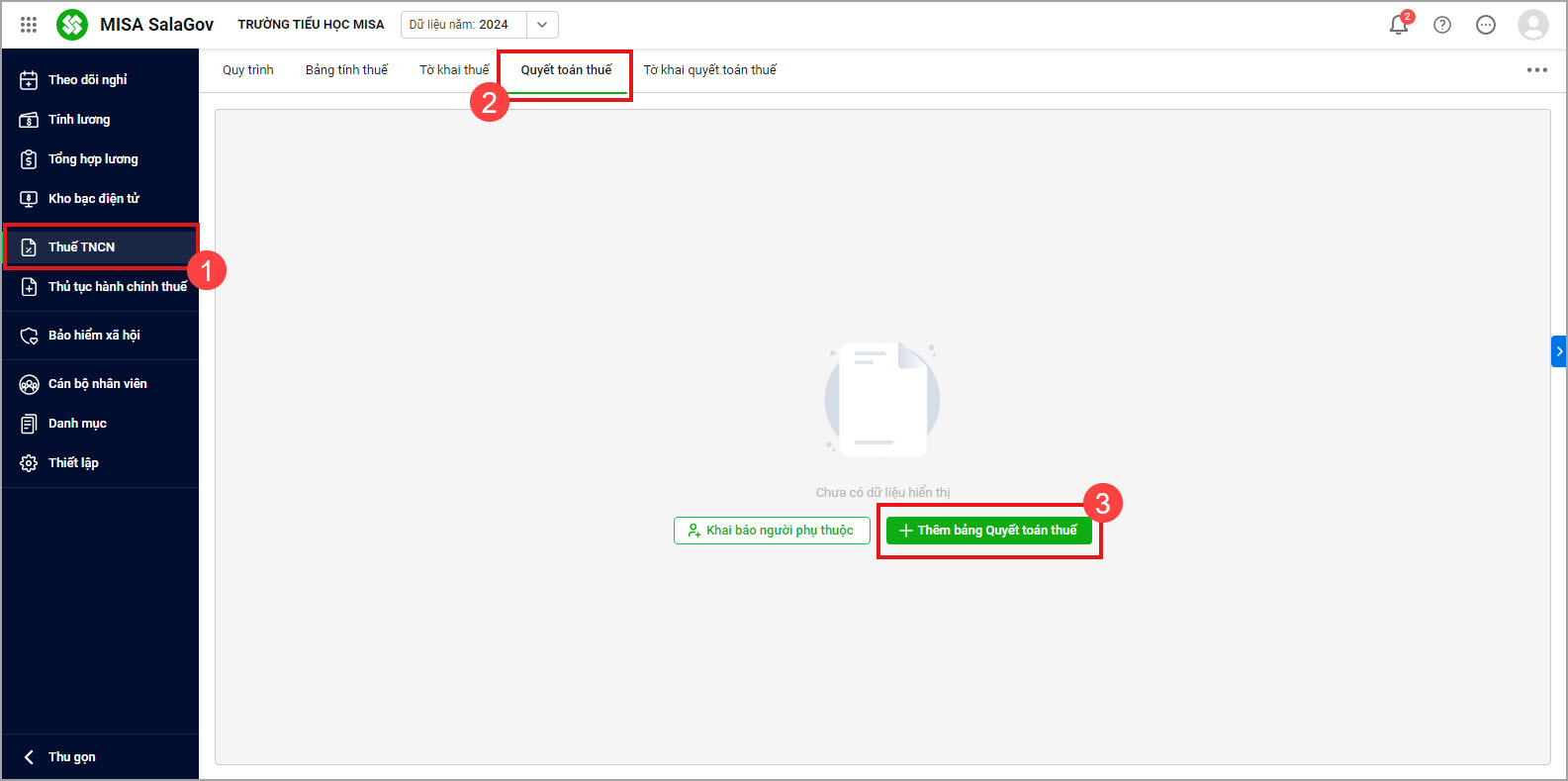Click the user avatar icon
Screen dimensions: 1568x781
pos(1532,25)
